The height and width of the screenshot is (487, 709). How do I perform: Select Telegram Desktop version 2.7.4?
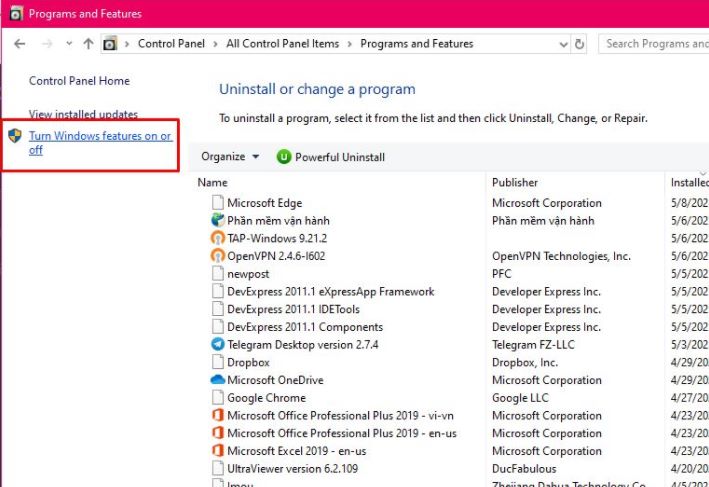coord(303,345)
